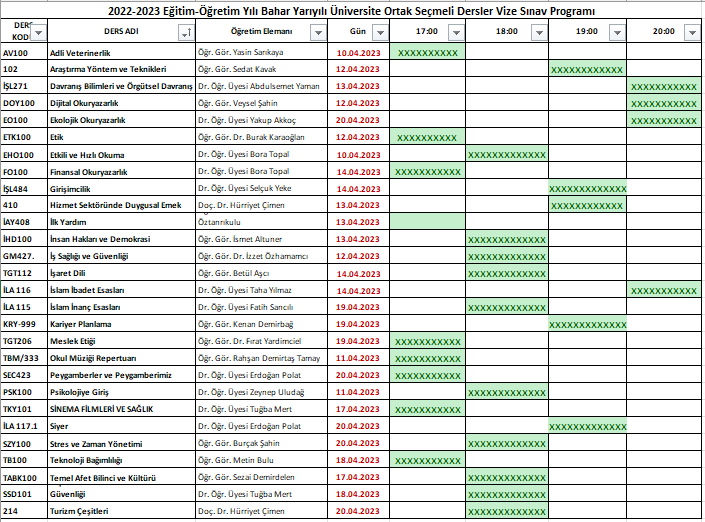Select the sheet title about Vize Sınav Programı
The width and height of the screenshot is (705, 522).
pos(351,11)
